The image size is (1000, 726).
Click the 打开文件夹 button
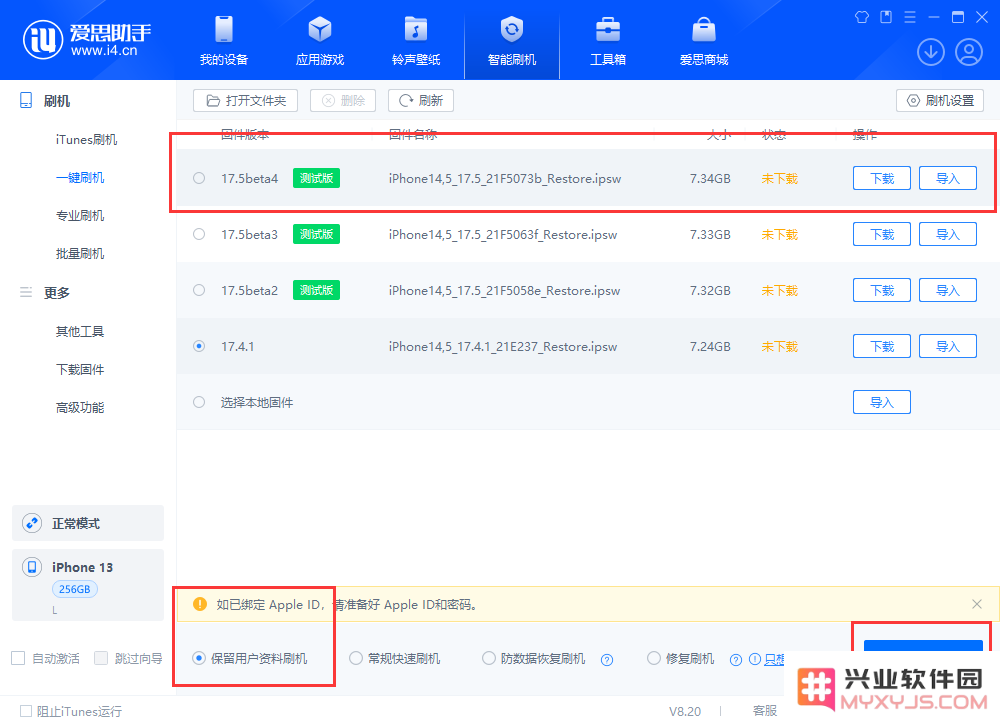246,101
